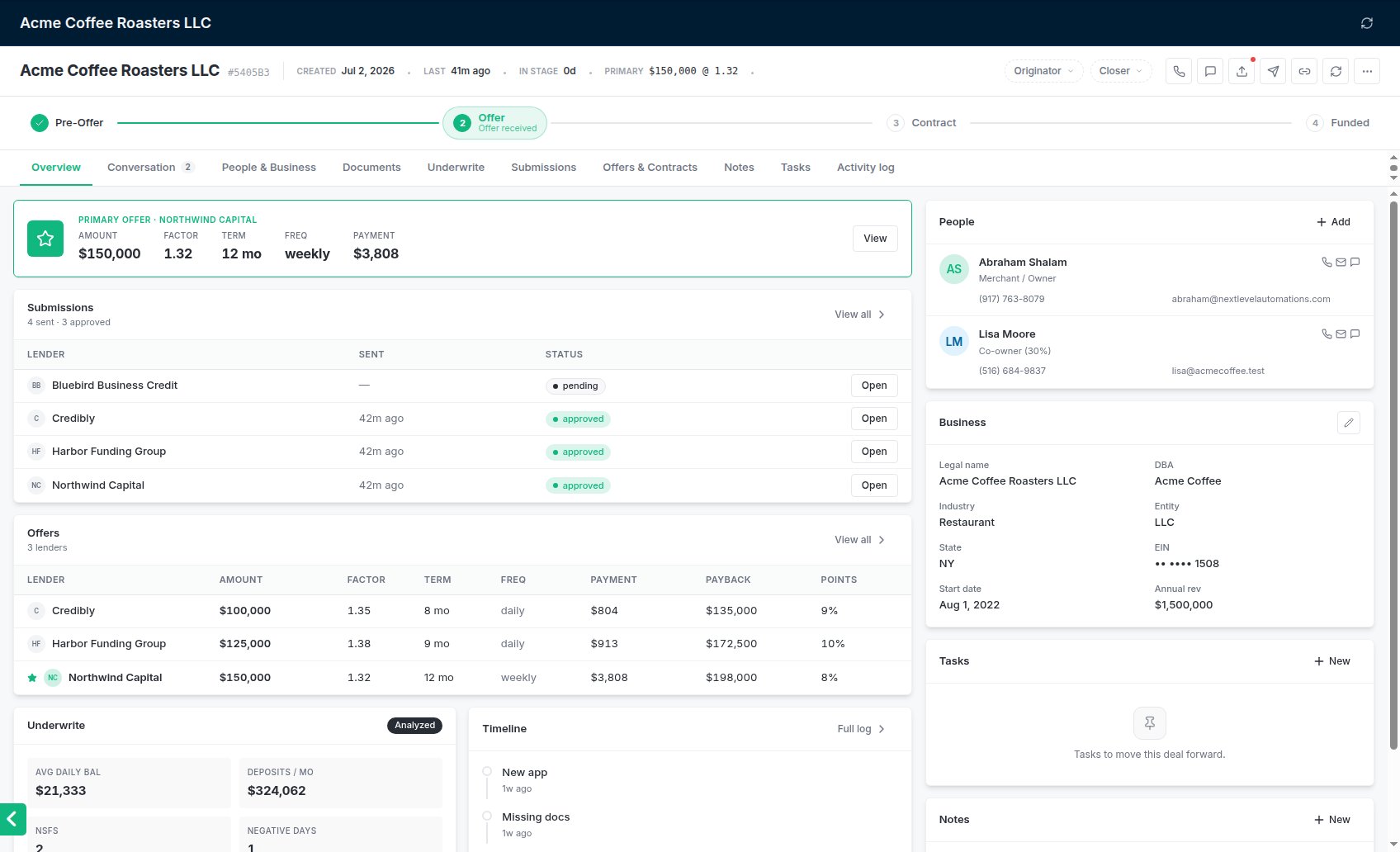
Task: Click the send paper-plane icon in header
Action: 1273,71
